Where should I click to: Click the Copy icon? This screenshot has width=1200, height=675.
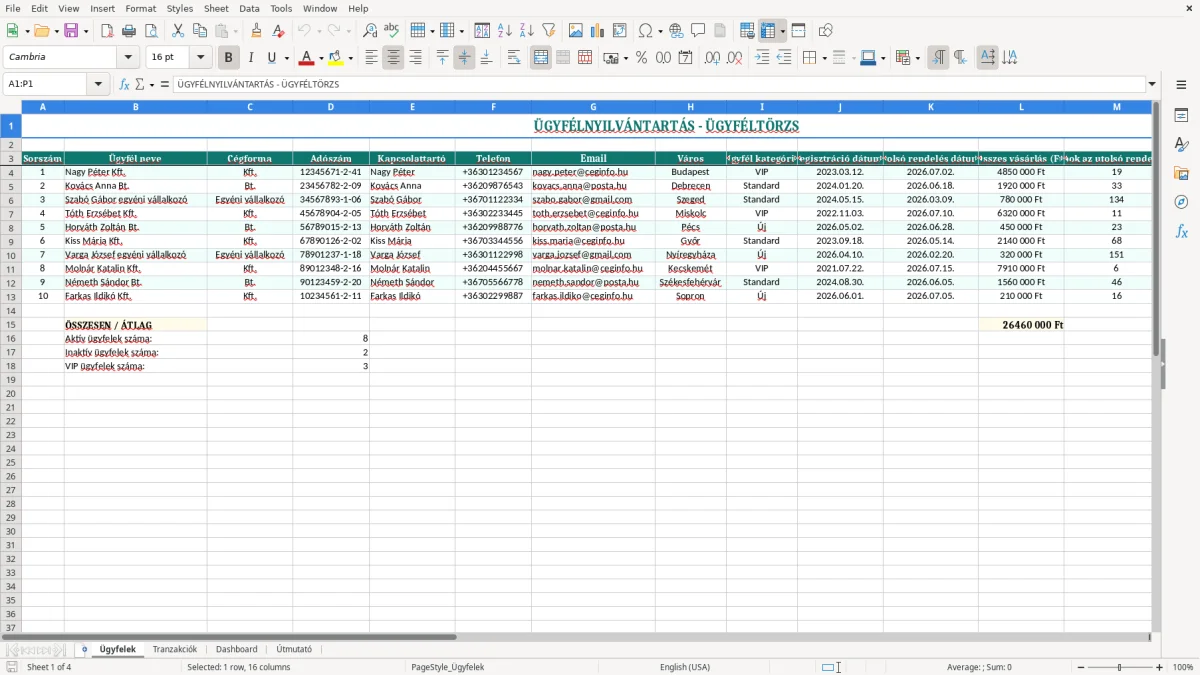pos(200,31)
